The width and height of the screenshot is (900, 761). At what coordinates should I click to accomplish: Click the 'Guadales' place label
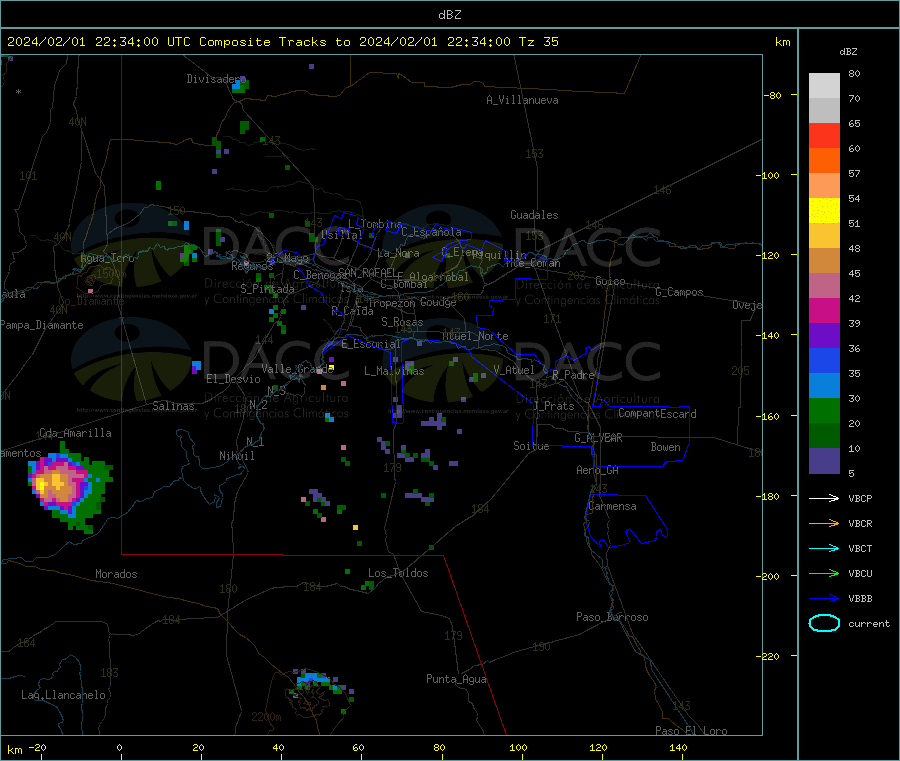coord(534,215)
